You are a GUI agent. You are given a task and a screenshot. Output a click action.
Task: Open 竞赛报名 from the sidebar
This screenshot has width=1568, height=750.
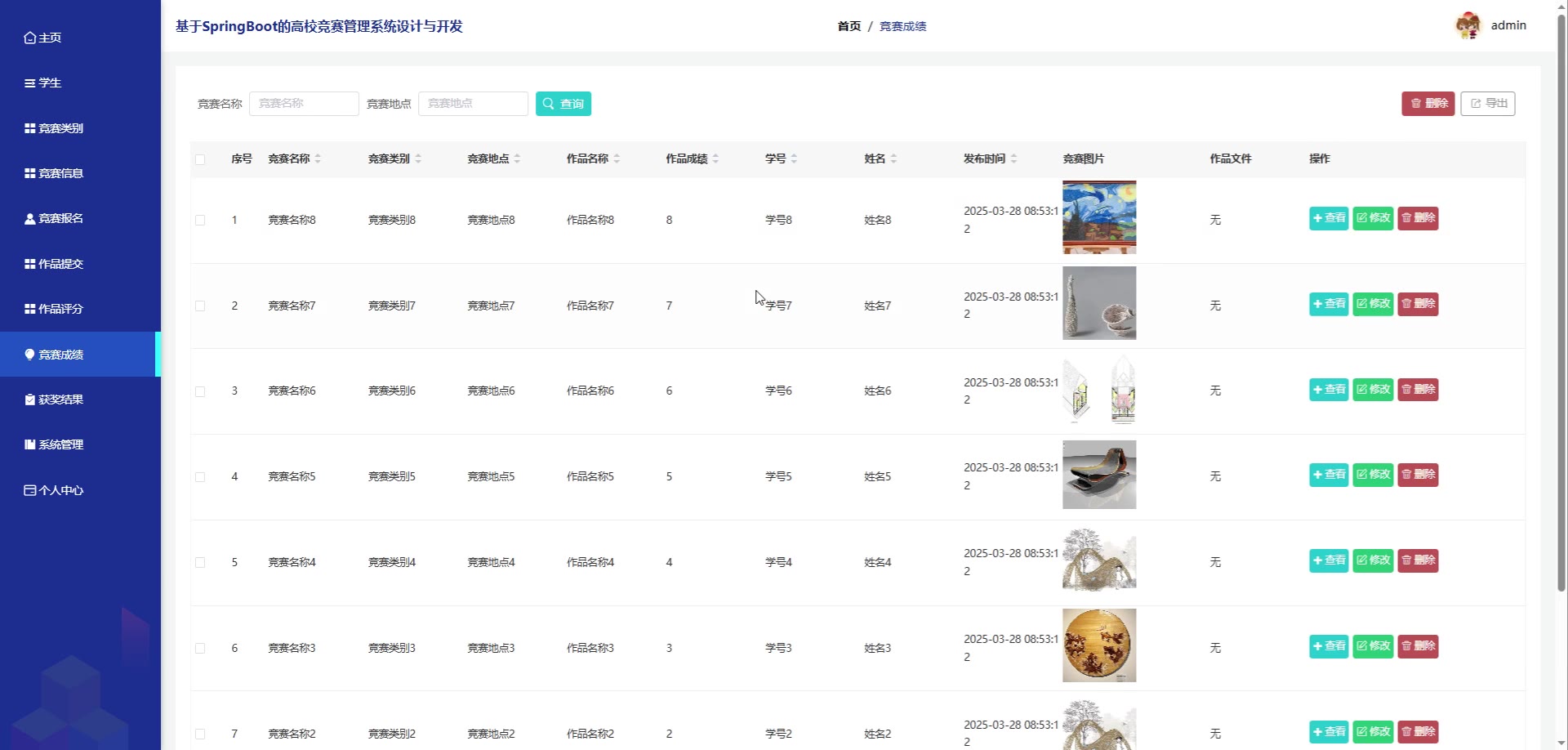80,219
